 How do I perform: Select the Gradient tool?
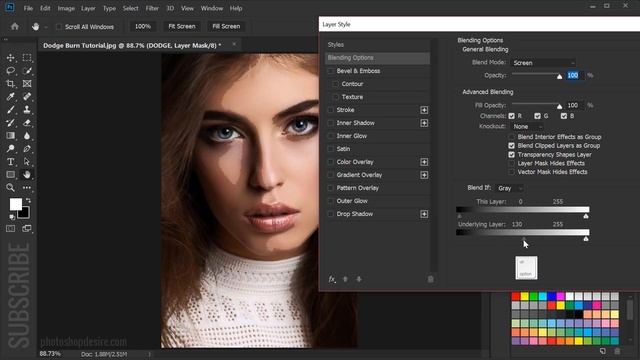11,136
